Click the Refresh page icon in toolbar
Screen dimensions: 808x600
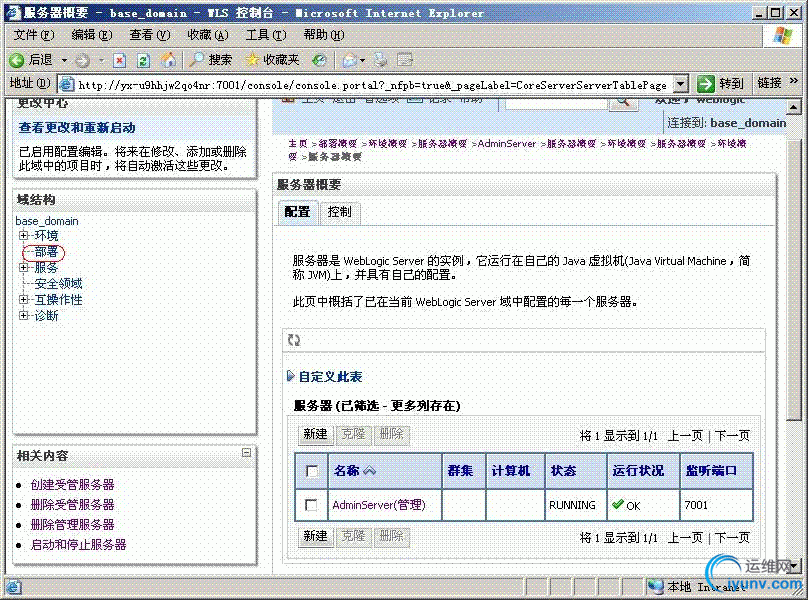144,60
